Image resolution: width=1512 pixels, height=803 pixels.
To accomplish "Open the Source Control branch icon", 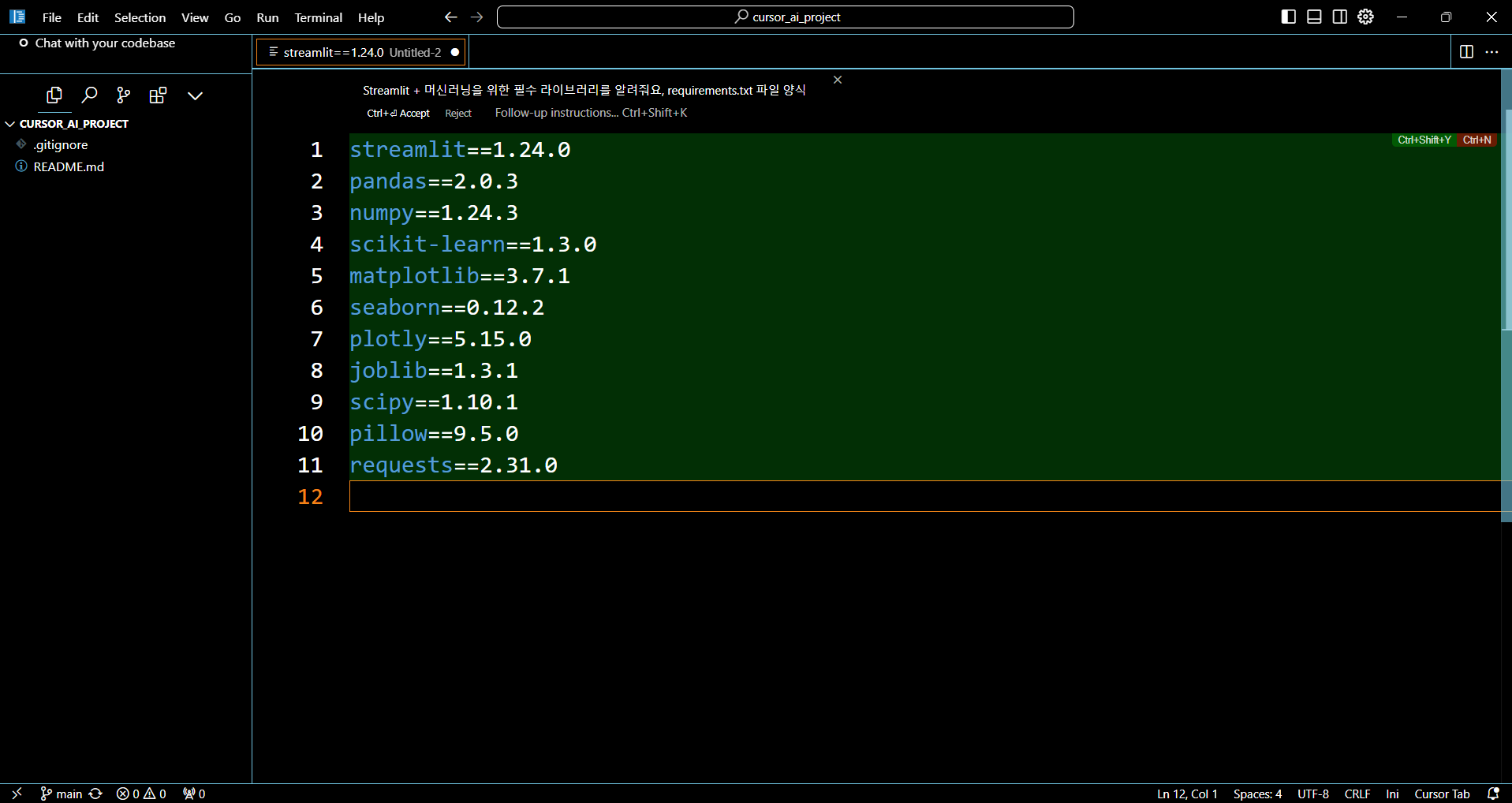I will tap(124, 95).
